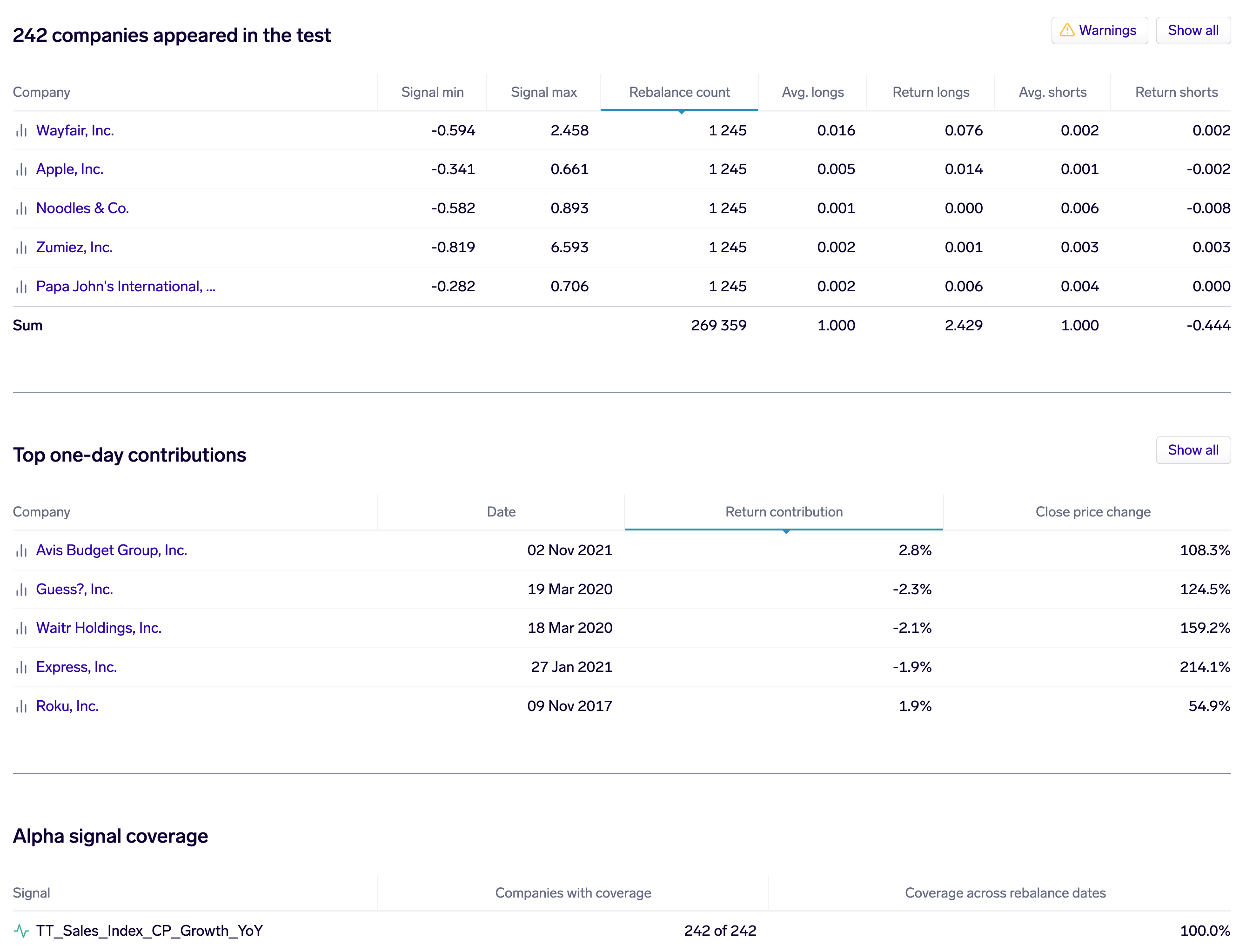Image resolution: width=1246 pixels, height=952 pixels.
Task: Sort by Avg. shorts column header
Action: coord(1052,93)
